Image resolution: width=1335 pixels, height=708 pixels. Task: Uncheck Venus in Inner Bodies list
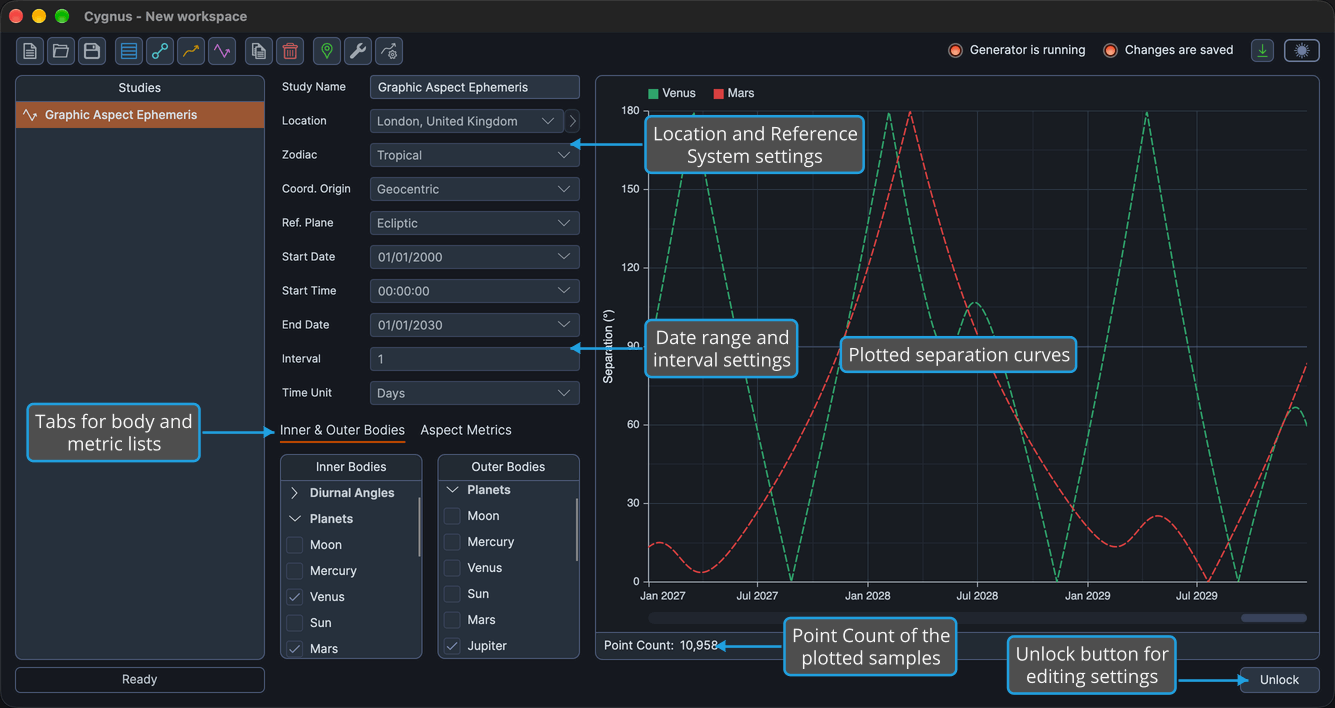click(295, 597)
